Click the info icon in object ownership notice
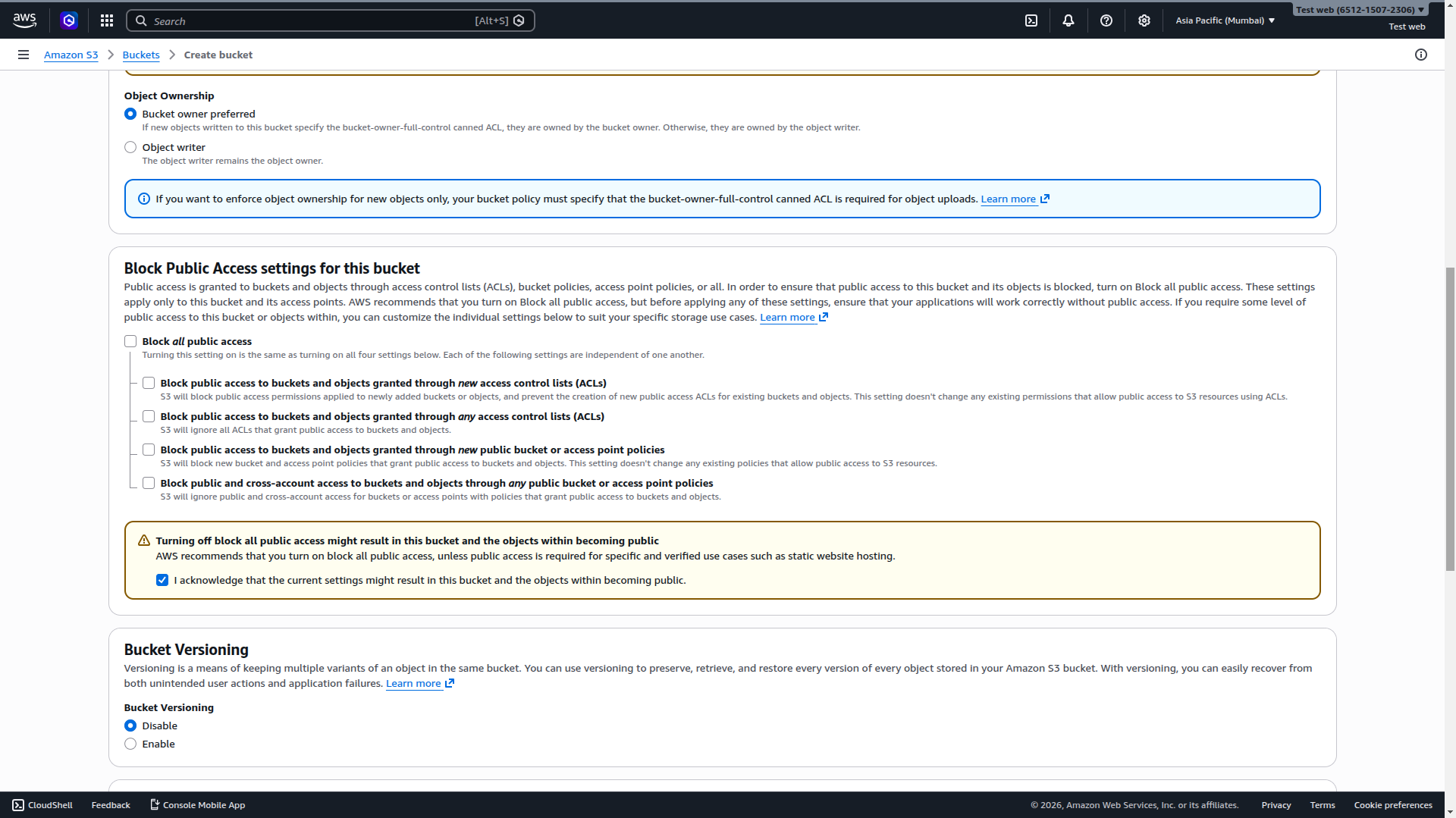Viewport: 1456px width, 818px height. click(144, 199)
